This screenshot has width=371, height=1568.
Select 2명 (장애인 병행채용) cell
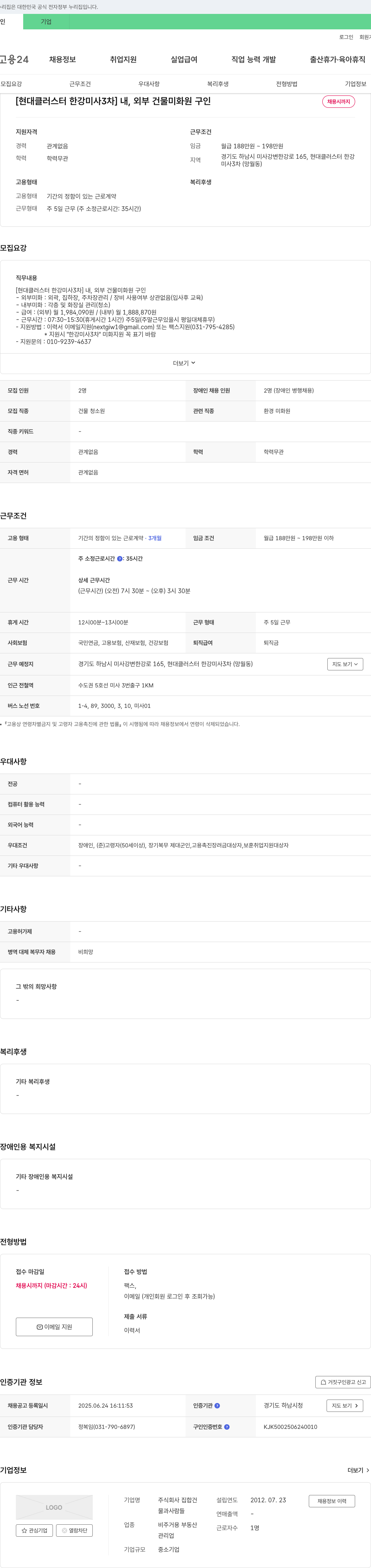point(289,391)
